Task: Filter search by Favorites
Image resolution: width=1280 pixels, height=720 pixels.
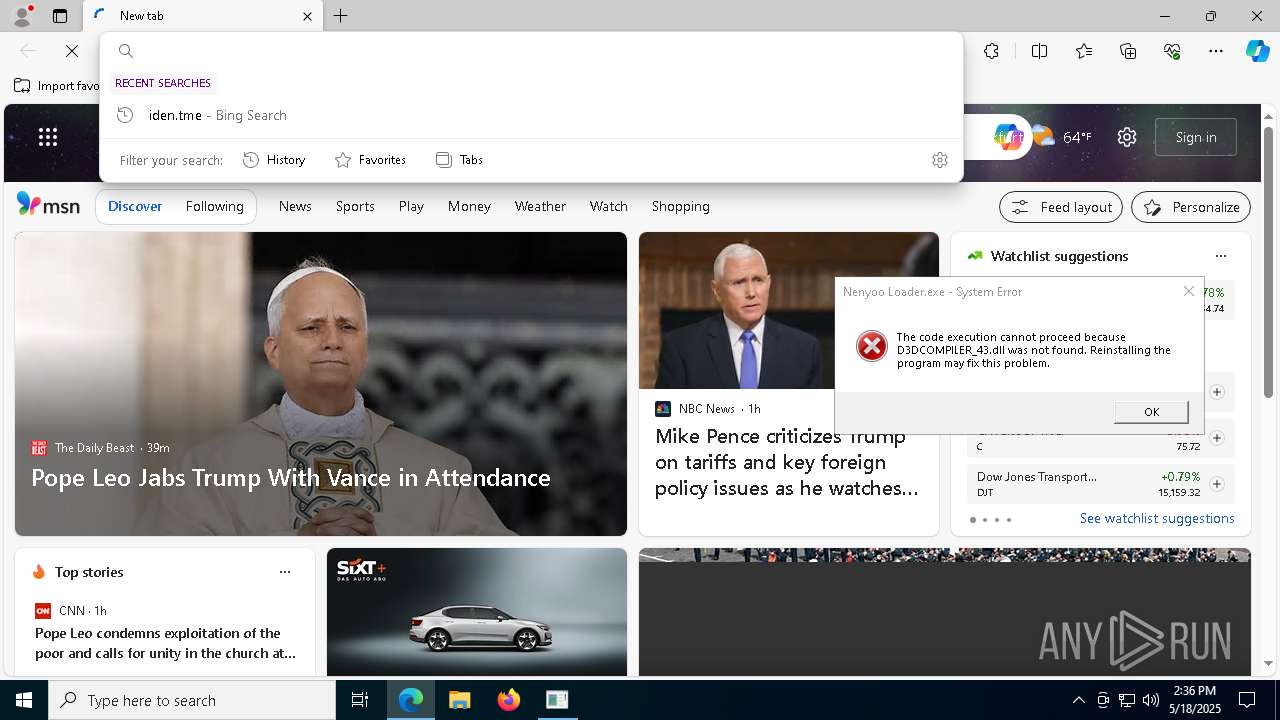Action: (370, 160)
